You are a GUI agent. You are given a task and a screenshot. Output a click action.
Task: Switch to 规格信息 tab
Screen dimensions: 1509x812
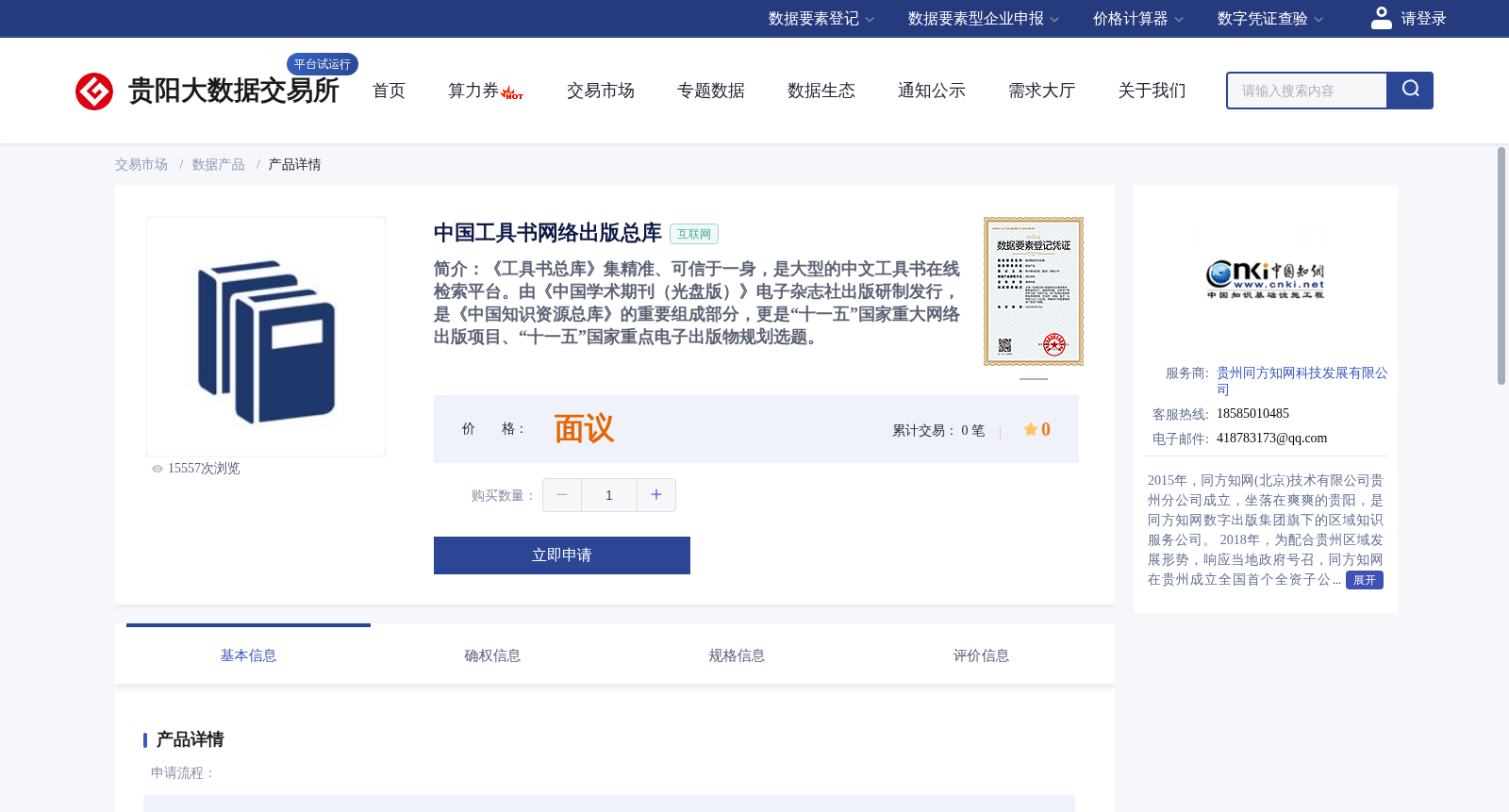click(737, 655)
